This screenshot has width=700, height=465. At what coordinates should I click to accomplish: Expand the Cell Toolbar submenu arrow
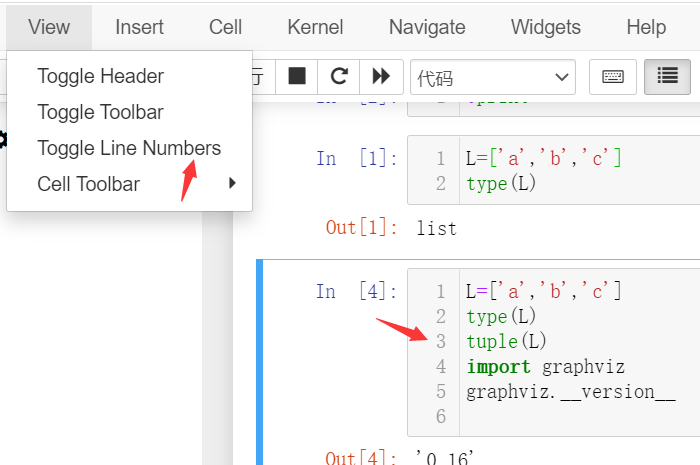click(232, 183)
